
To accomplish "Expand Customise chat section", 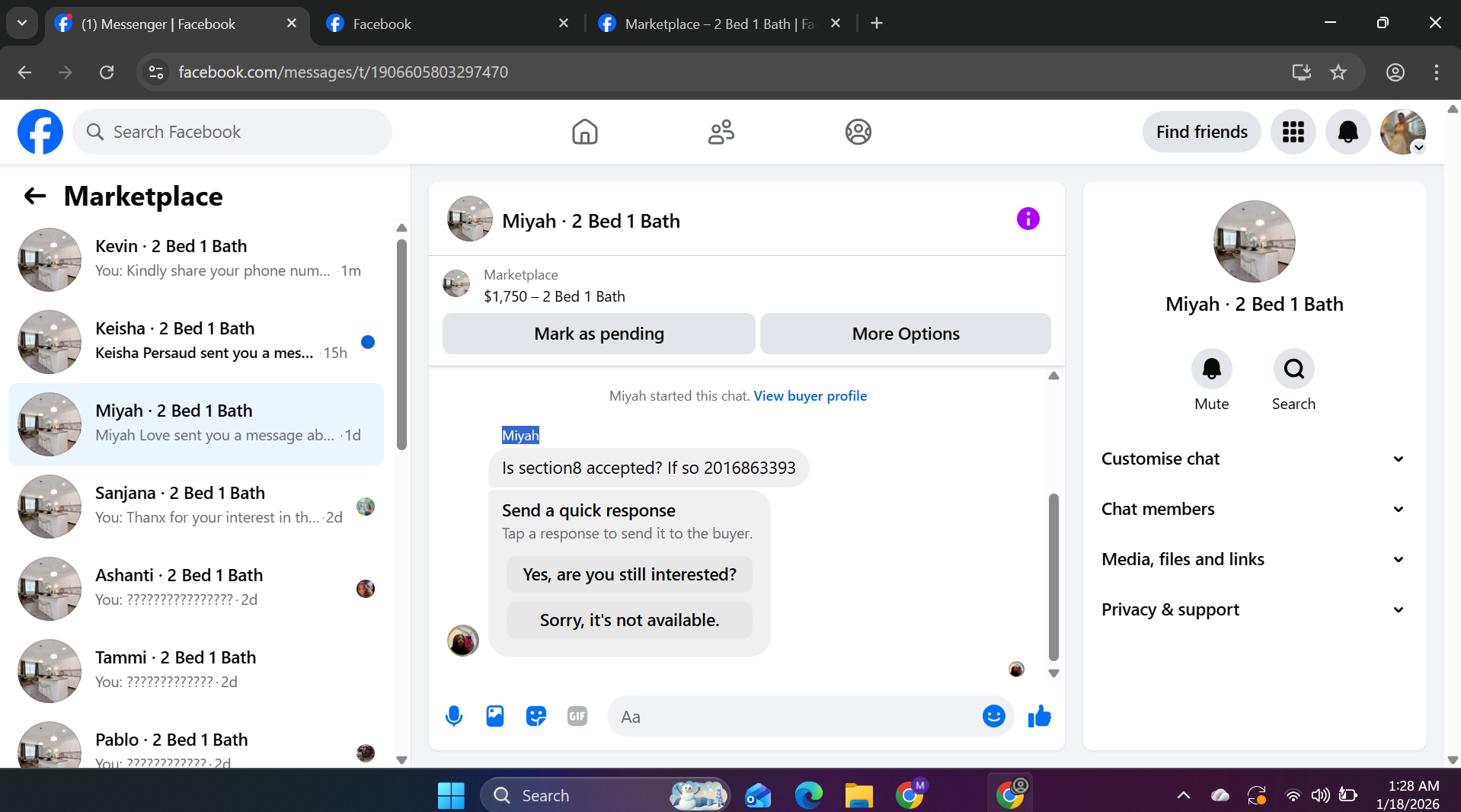I will (x=1254, y=459).
